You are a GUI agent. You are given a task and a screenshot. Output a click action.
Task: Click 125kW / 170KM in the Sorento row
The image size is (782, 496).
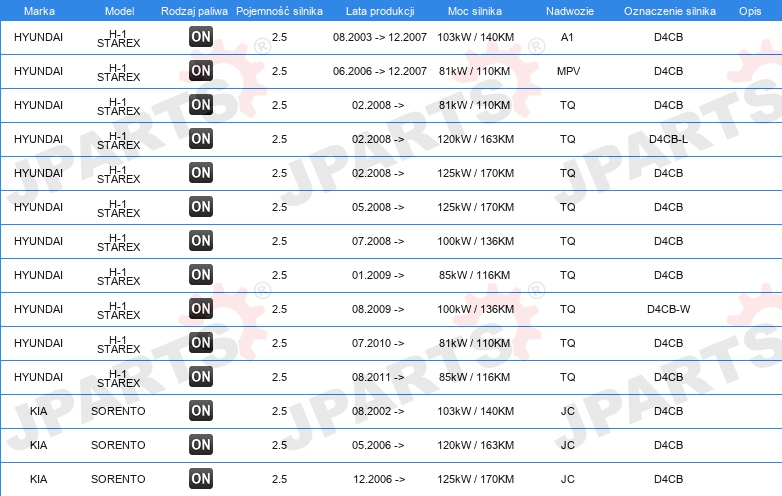475,479
